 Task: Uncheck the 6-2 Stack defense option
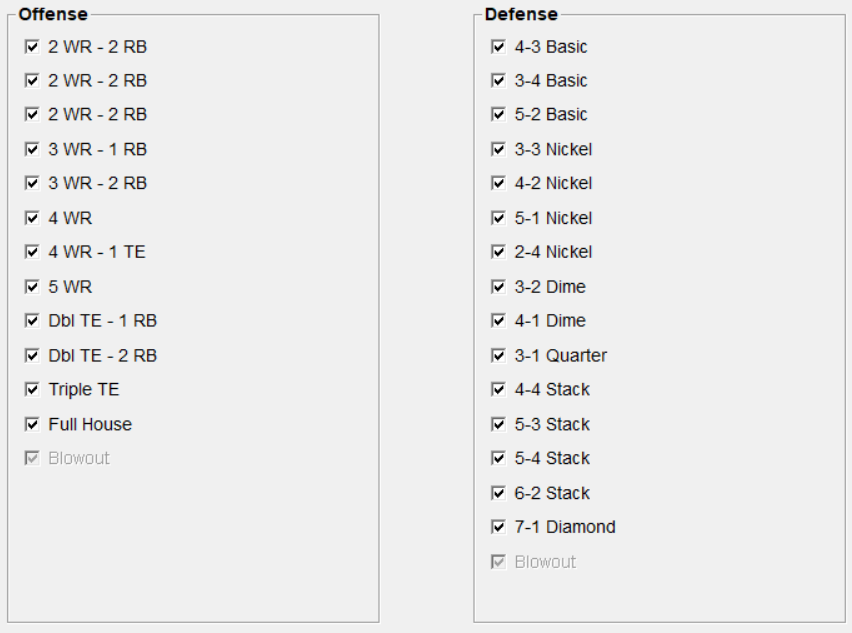[498, 493]
